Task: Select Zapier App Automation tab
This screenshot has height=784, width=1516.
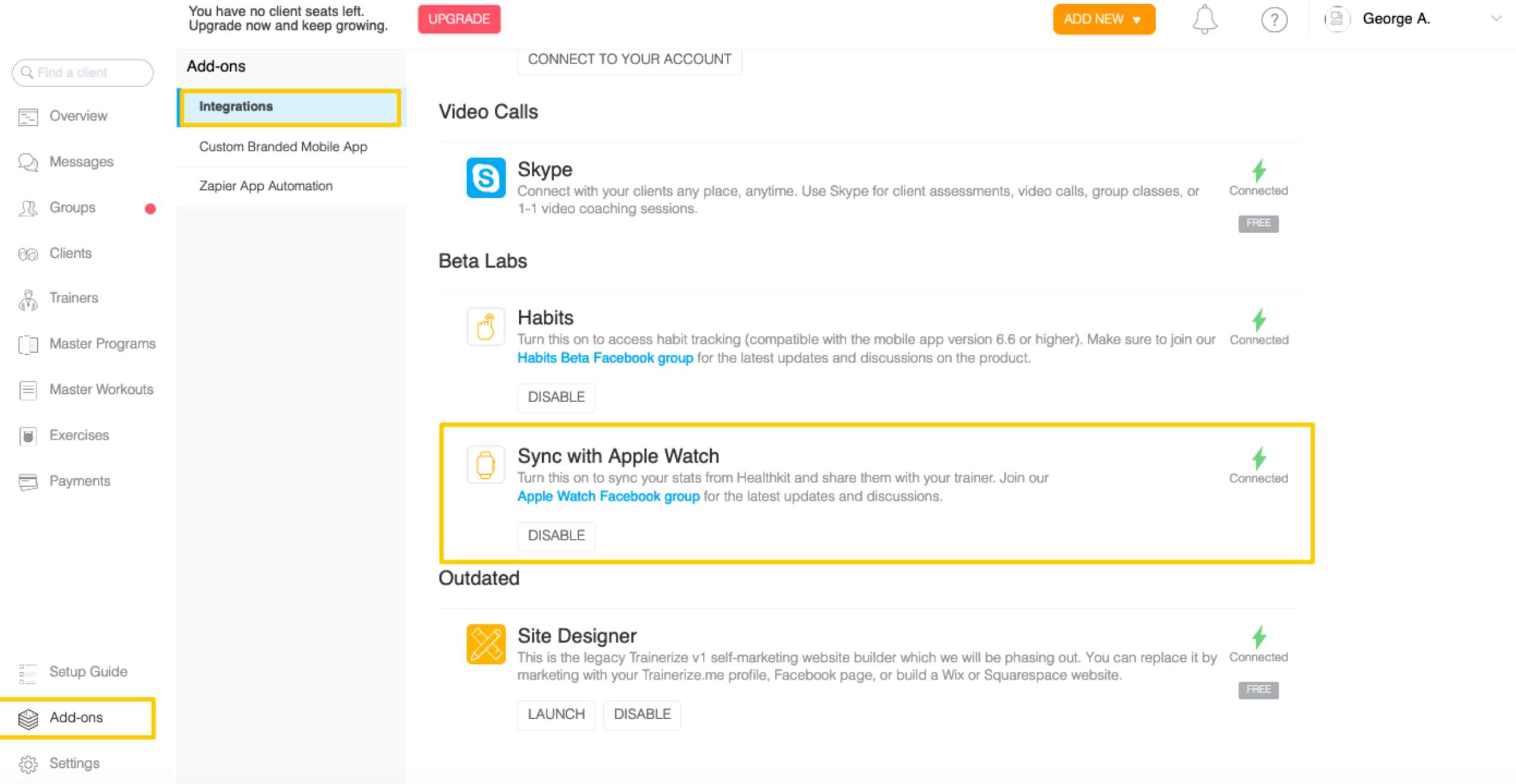Action: point(266,186)
